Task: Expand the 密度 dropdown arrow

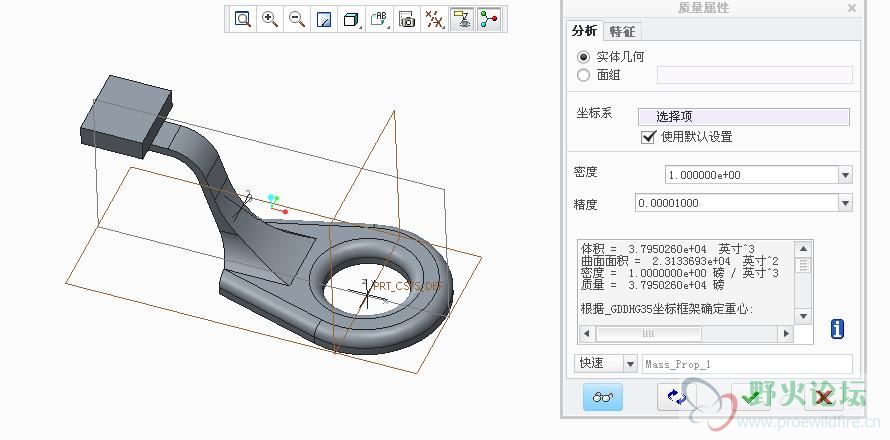Action: pos(846,175)
